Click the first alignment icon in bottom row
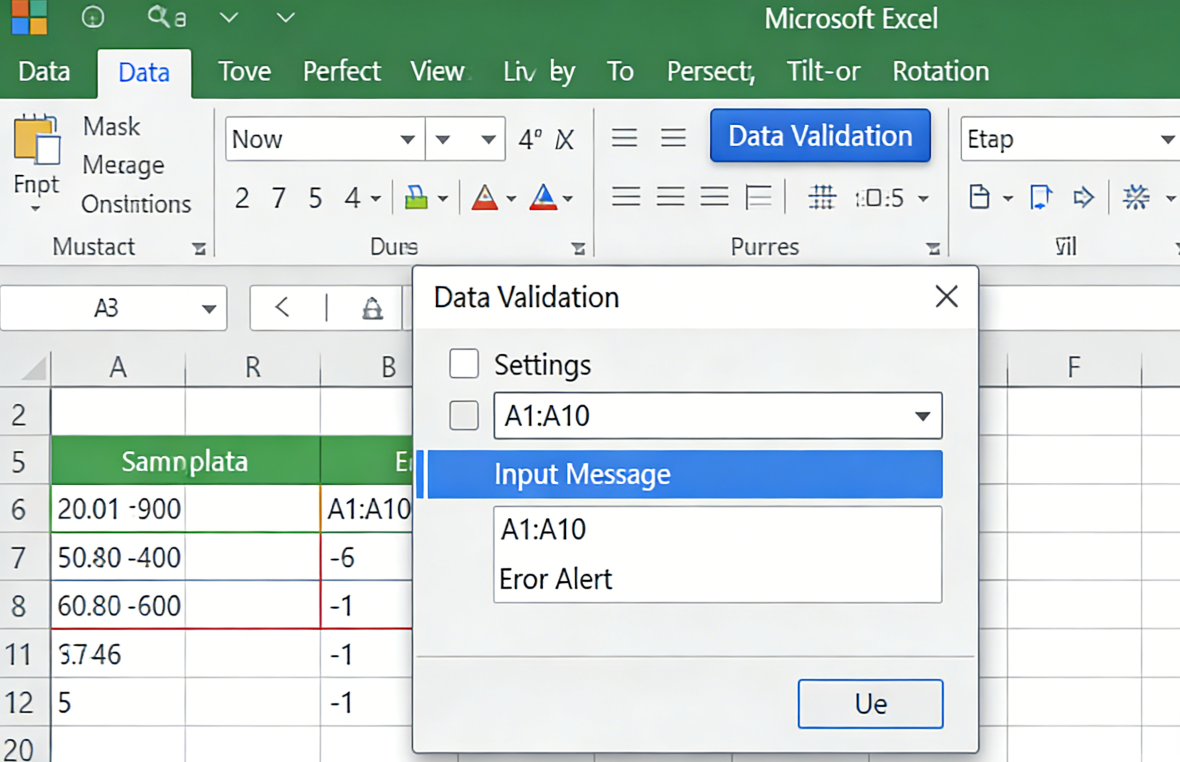1180x762 pixels. [626, 197]
